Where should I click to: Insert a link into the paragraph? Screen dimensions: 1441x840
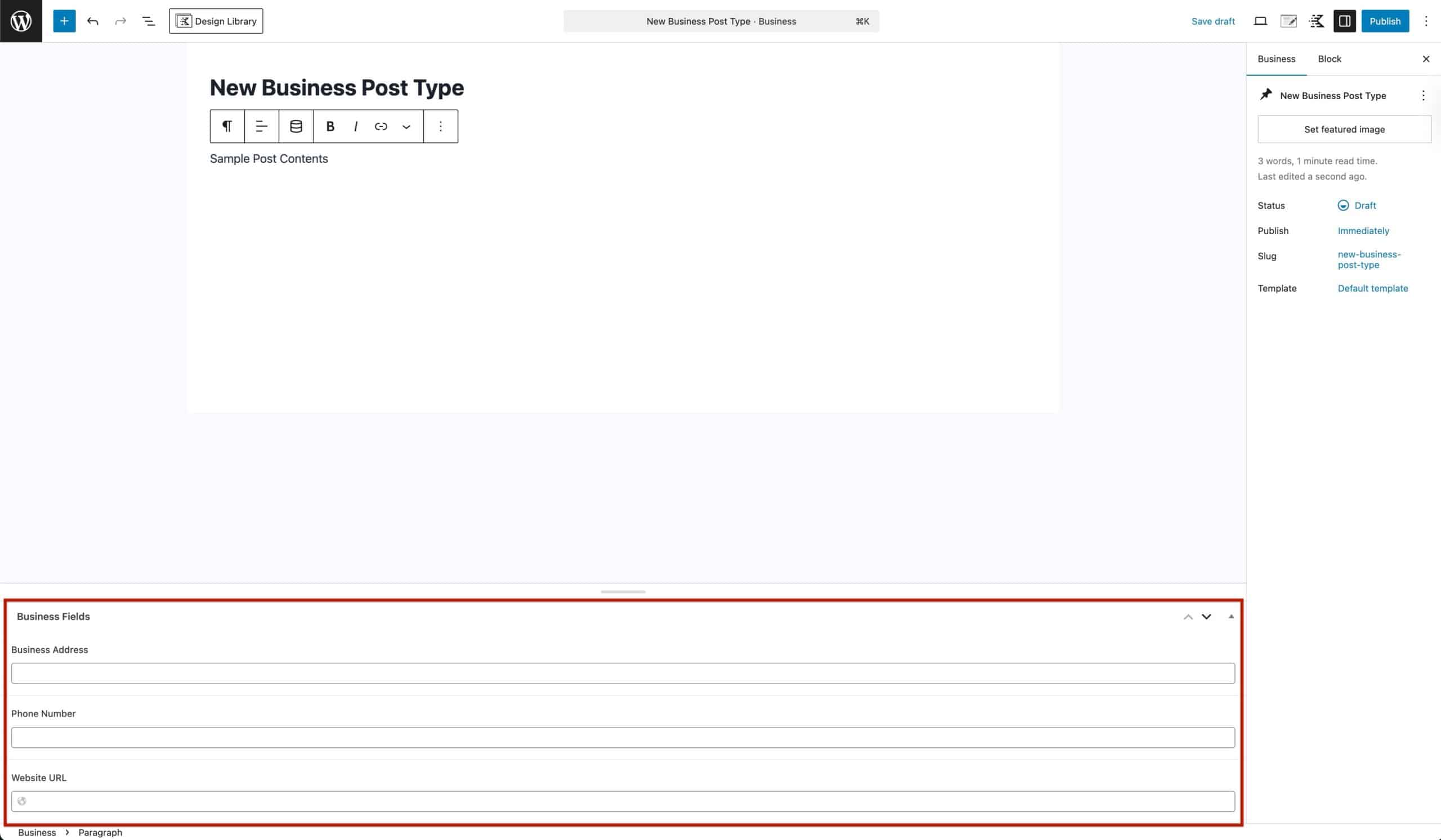point(381,125)
